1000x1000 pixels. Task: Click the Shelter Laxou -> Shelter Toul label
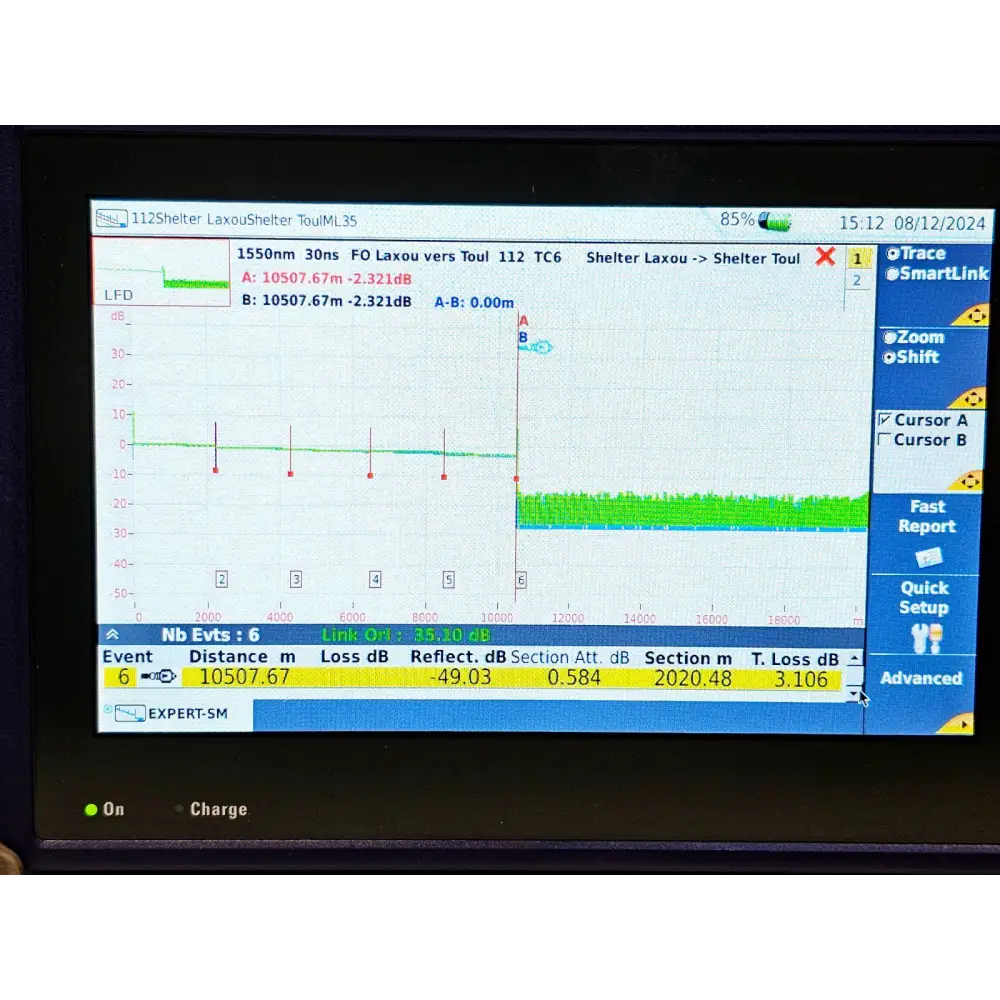[x=693, y=258]
